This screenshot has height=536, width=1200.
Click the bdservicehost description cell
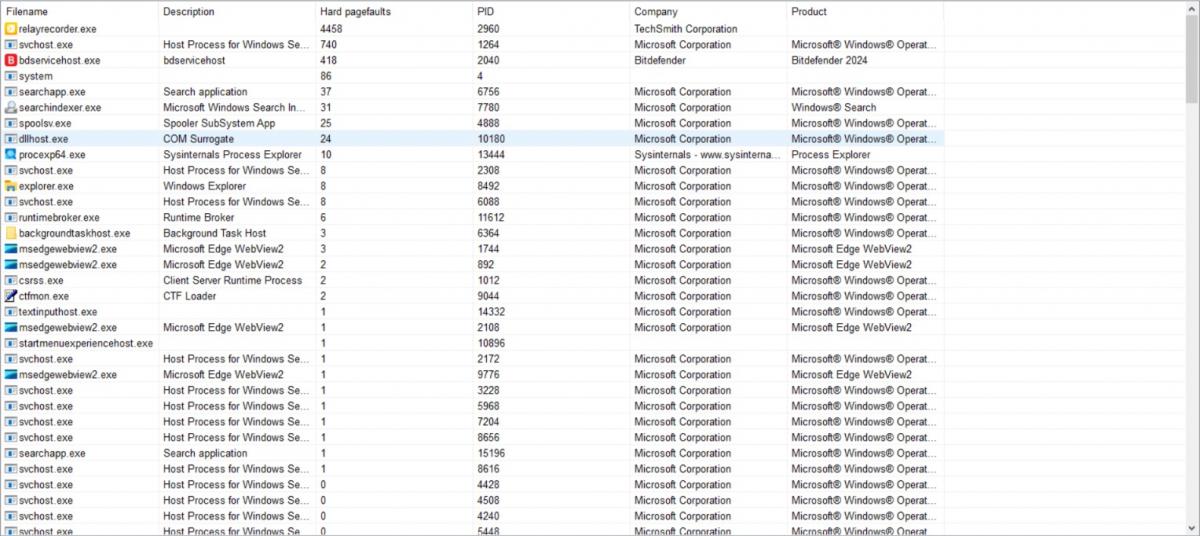195,61
